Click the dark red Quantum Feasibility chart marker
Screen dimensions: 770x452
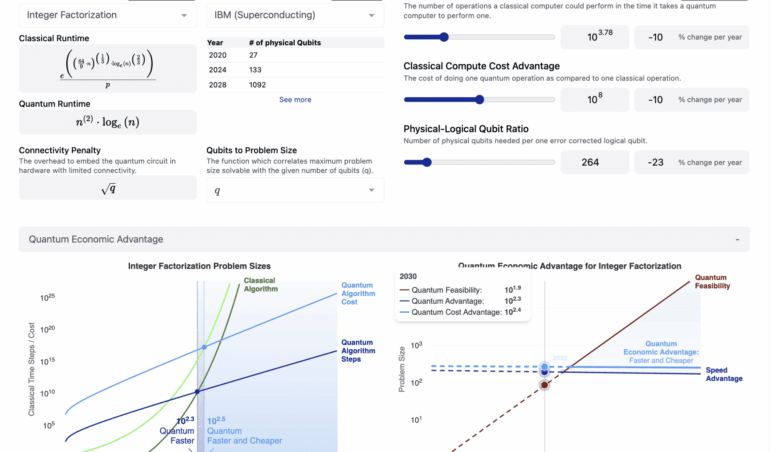pyautogui.click(x=544, y=384)
